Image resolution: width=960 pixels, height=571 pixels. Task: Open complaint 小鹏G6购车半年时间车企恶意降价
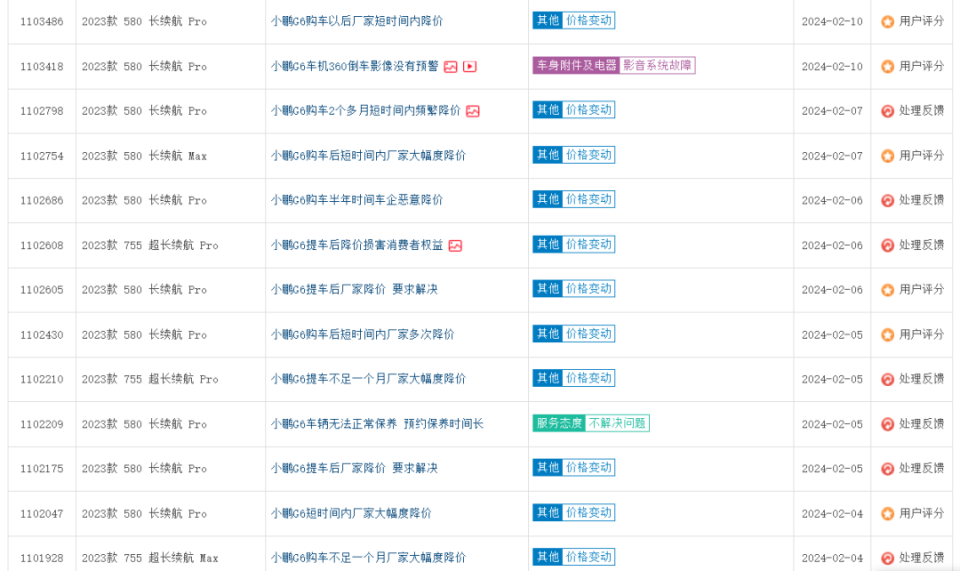pos(357,200)
